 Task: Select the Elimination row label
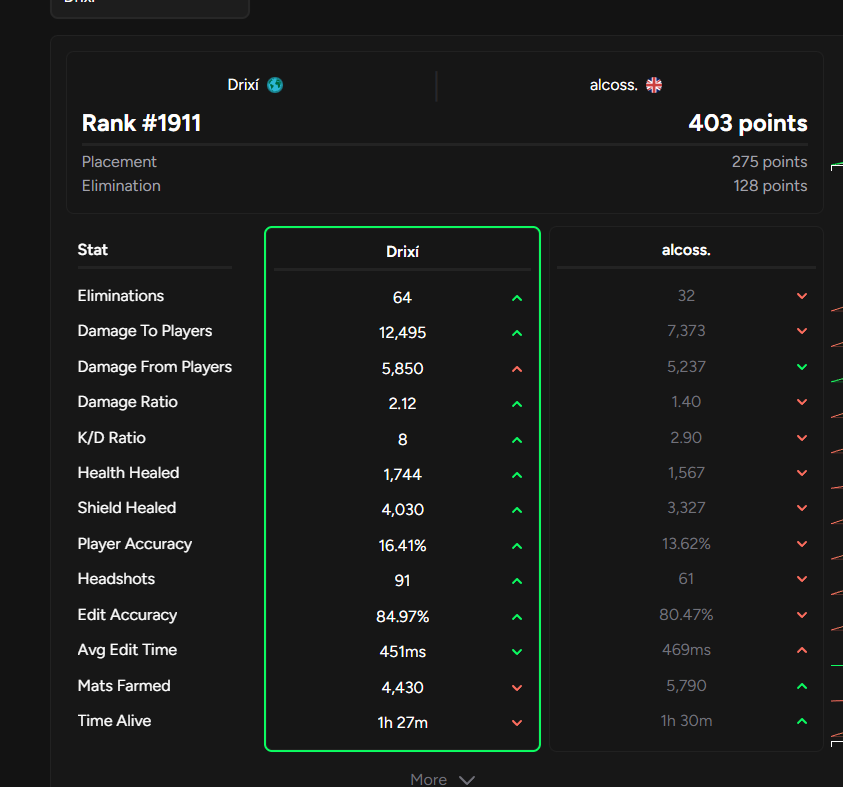pyautogui.click(x=121, y=186)
